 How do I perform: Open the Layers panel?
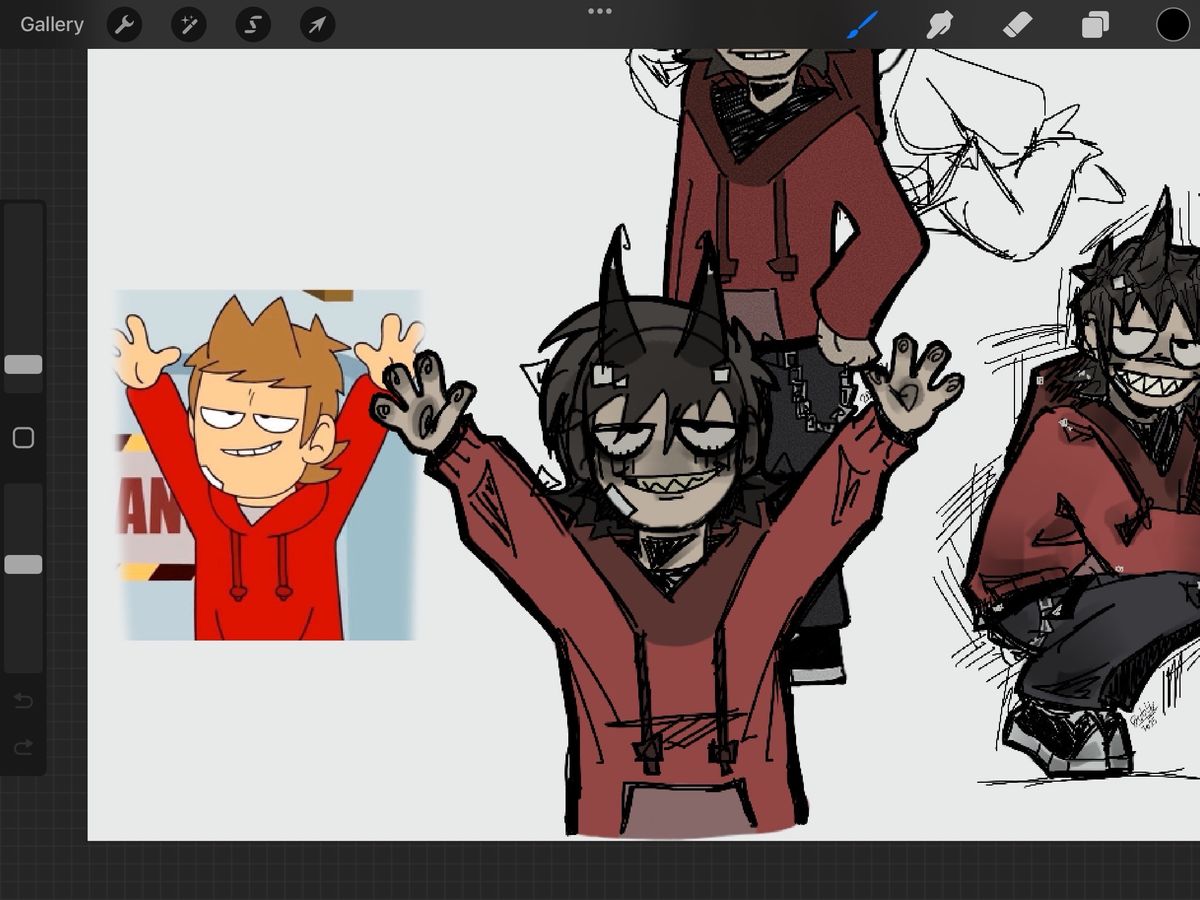1095,24
